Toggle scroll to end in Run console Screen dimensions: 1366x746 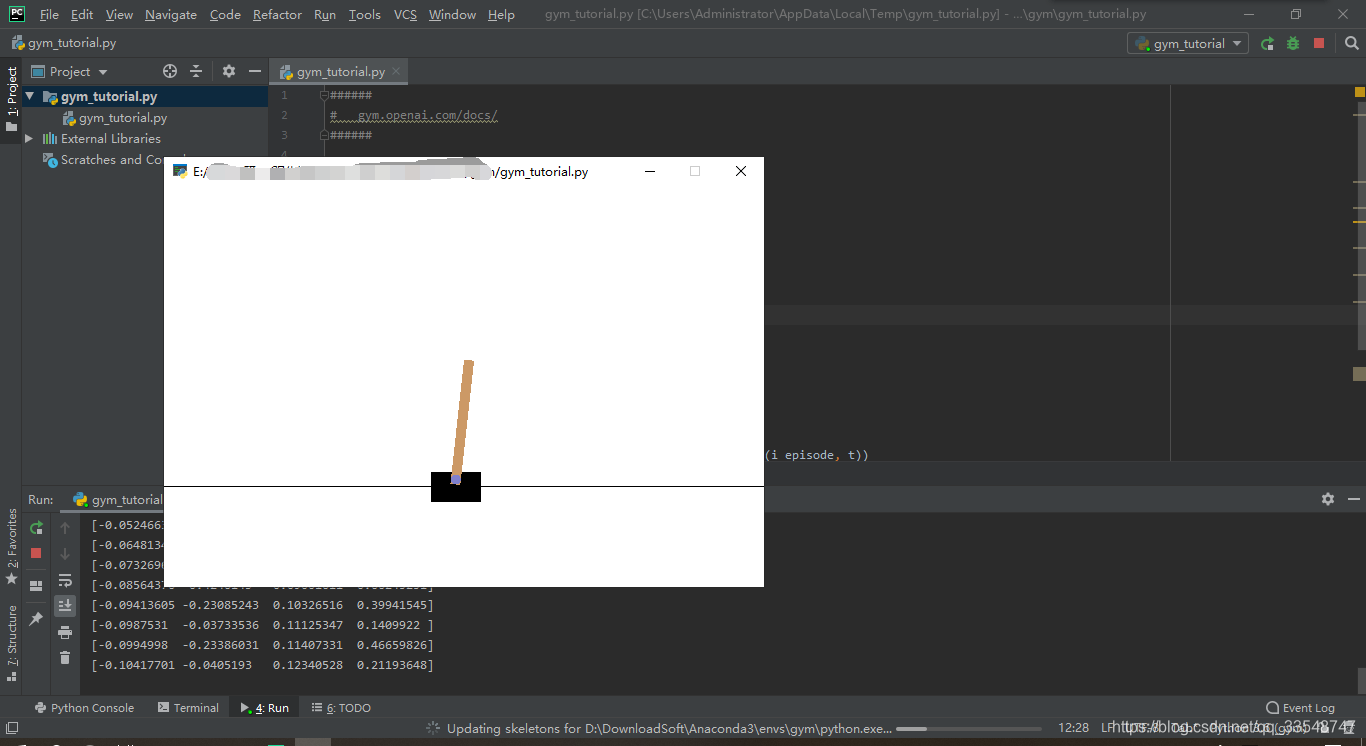[x=65, y=605]
